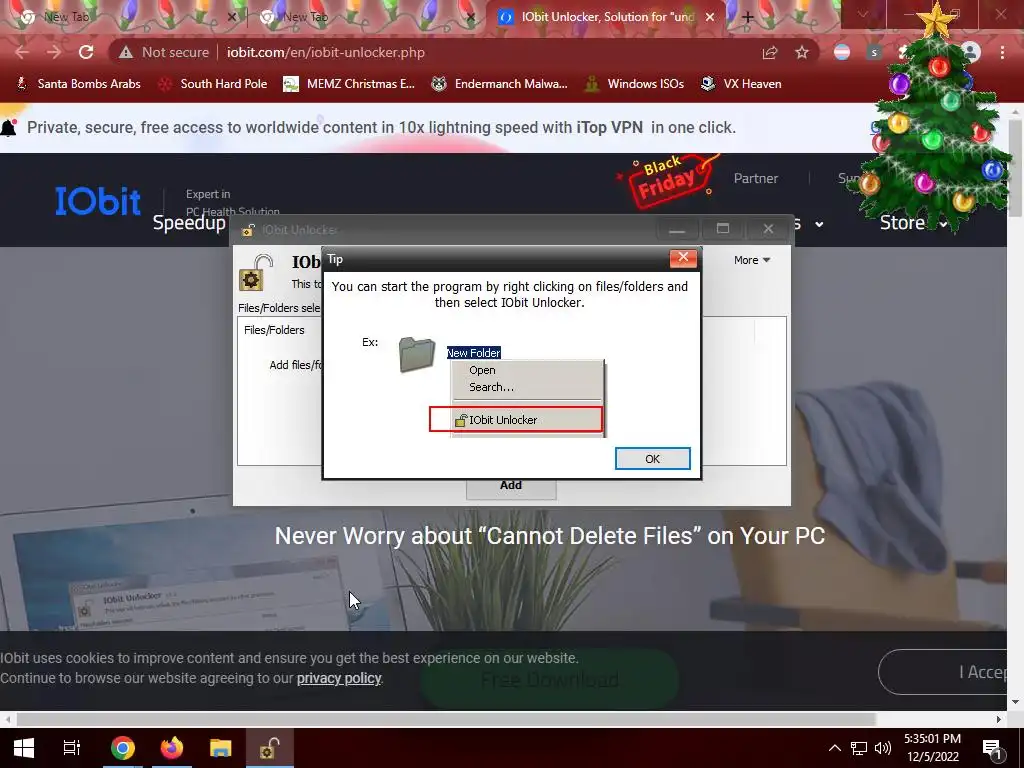
Task: Open the Endermanch Malware bookmark
Action: click(500, 84)
